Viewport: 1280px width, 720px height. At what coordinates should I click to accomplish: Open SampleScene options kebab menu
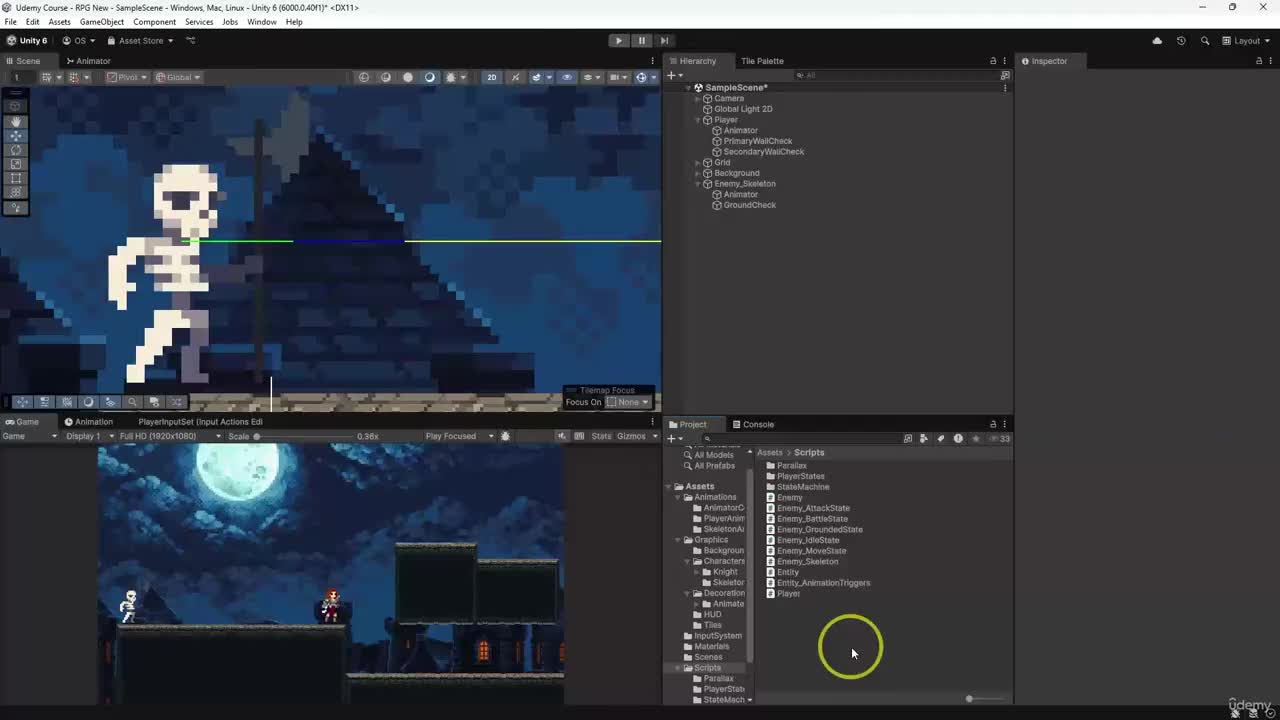coord(1005,88)
